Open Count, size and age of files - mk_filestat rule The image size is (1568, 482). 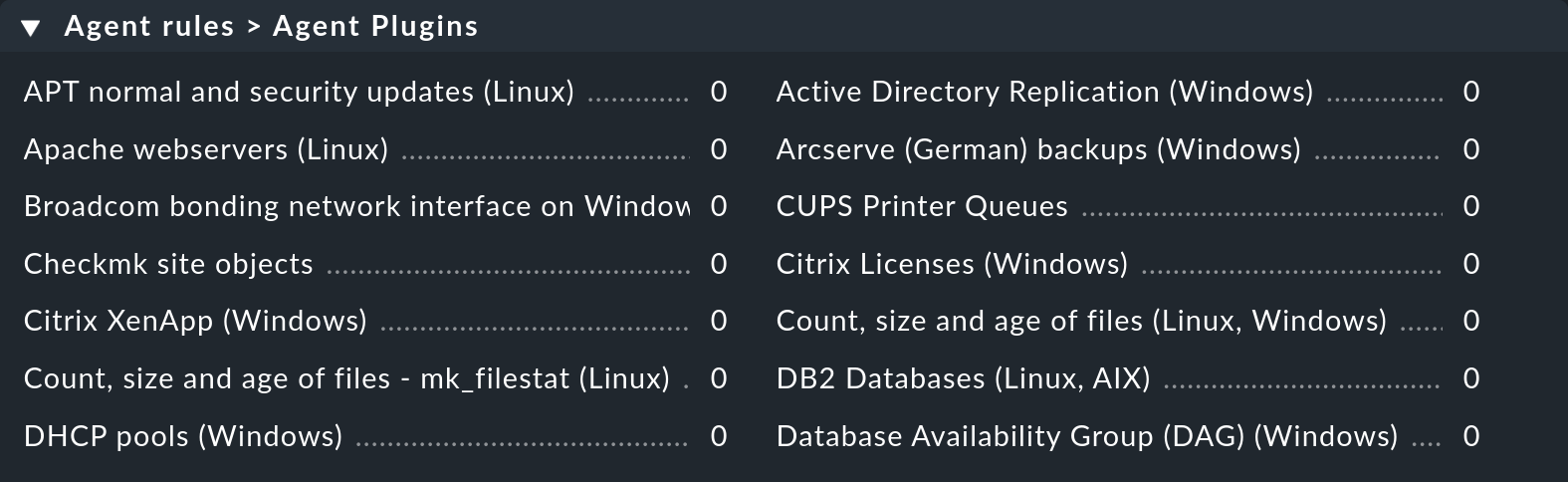click(x=346, y=378)
